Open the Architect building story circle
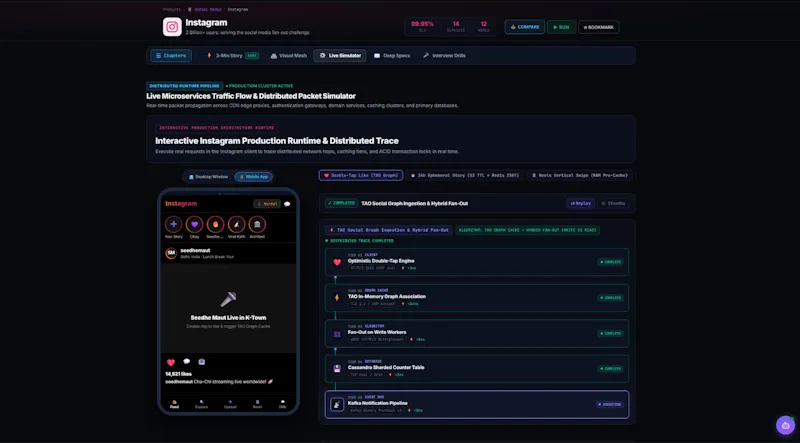 (257, 224)
